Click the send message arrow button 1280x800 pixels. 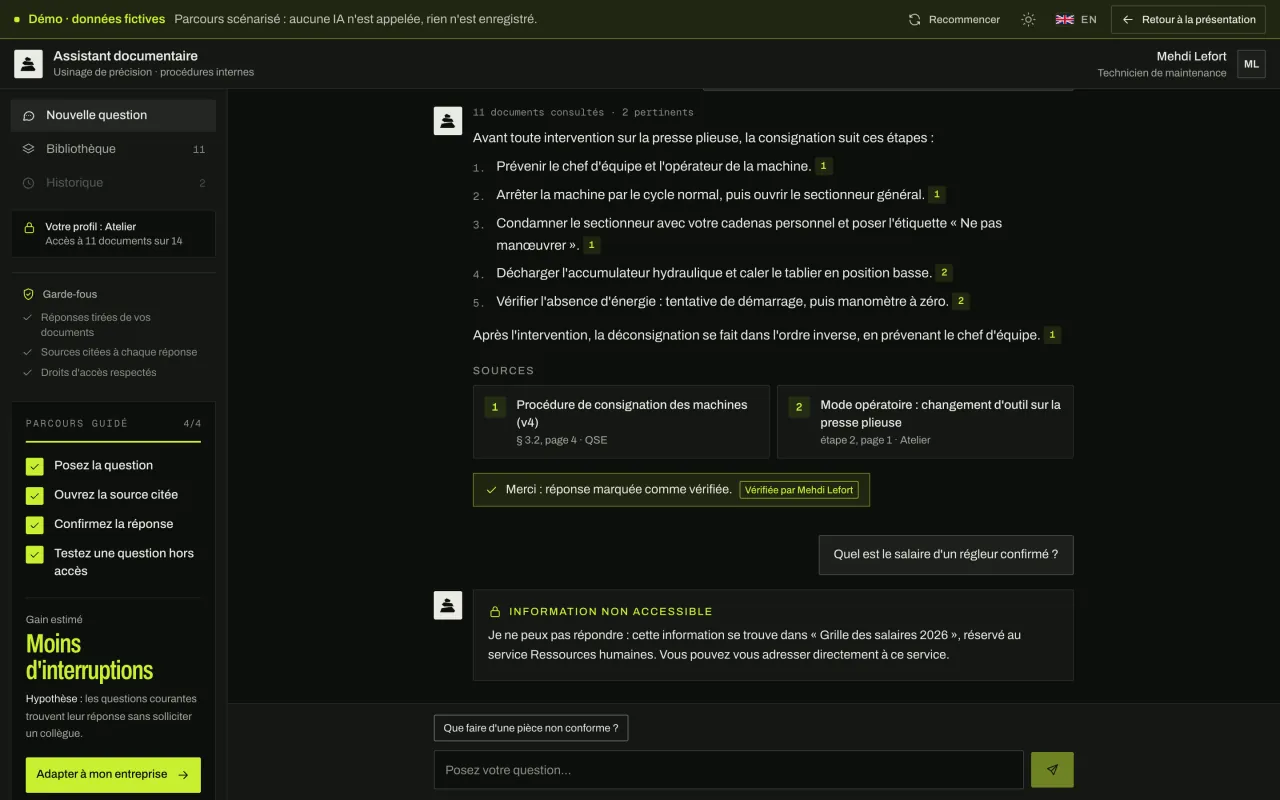1052,770
